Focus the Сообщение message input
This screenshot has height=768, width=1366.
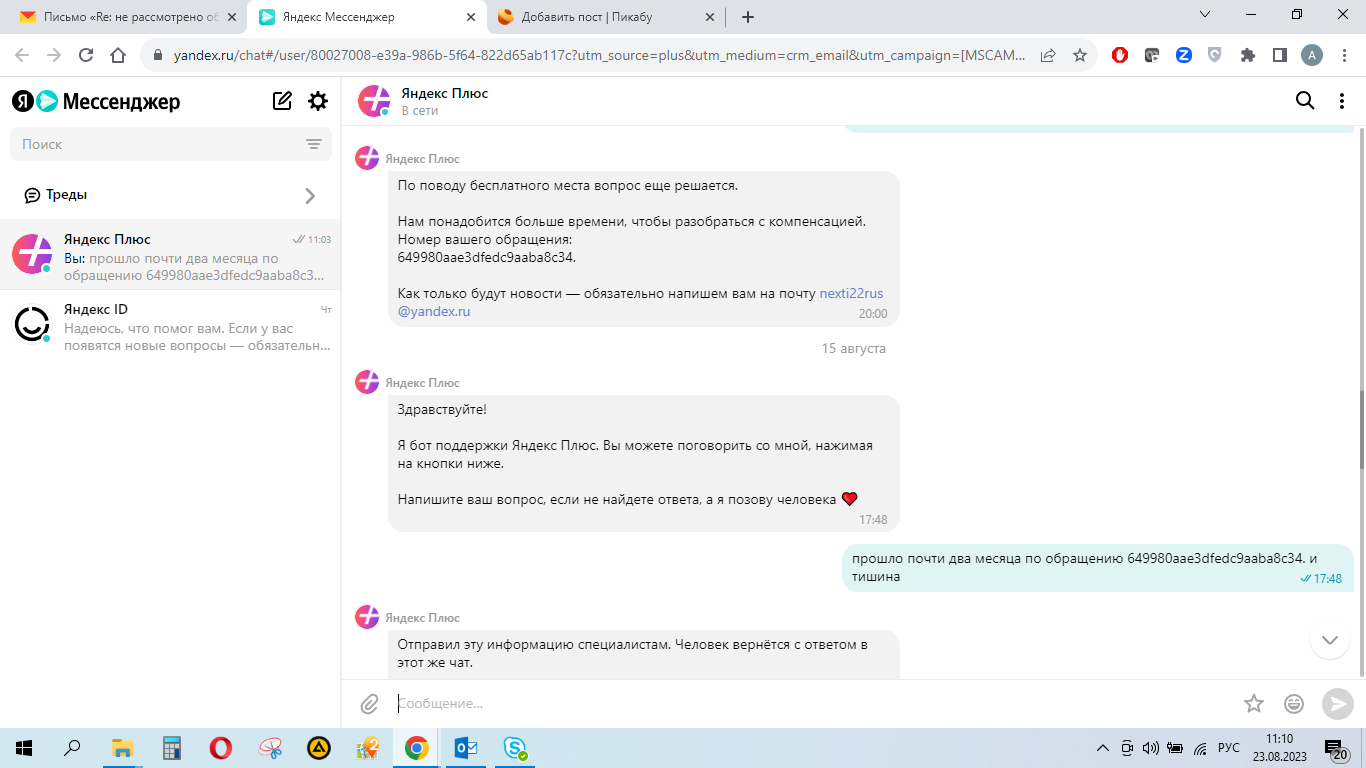pos(810,704)
